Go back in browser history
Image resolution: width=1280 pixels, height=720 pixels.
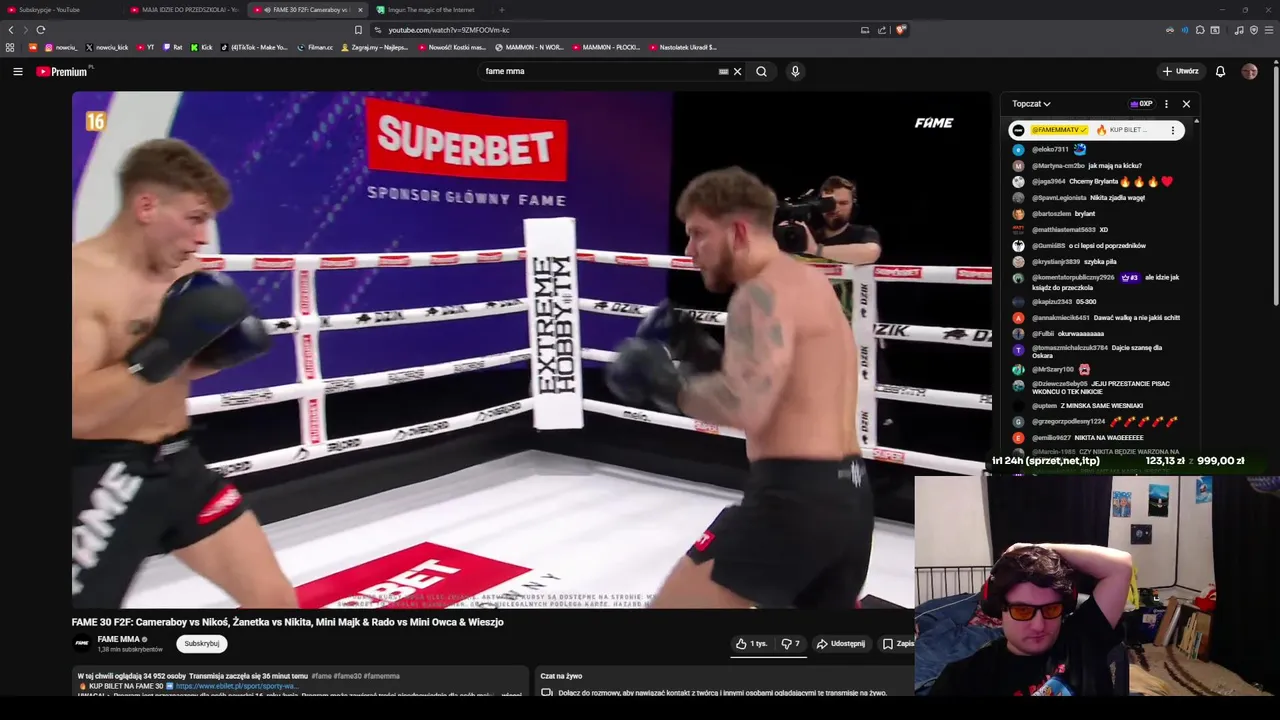point(11,30)
